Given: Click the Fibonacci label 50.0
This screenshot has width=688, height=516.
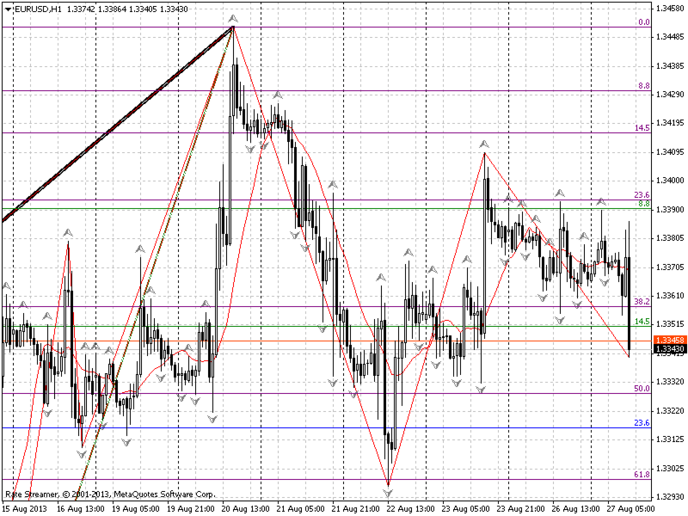Looking at the screenshot, I should click(x=642, y=388).
